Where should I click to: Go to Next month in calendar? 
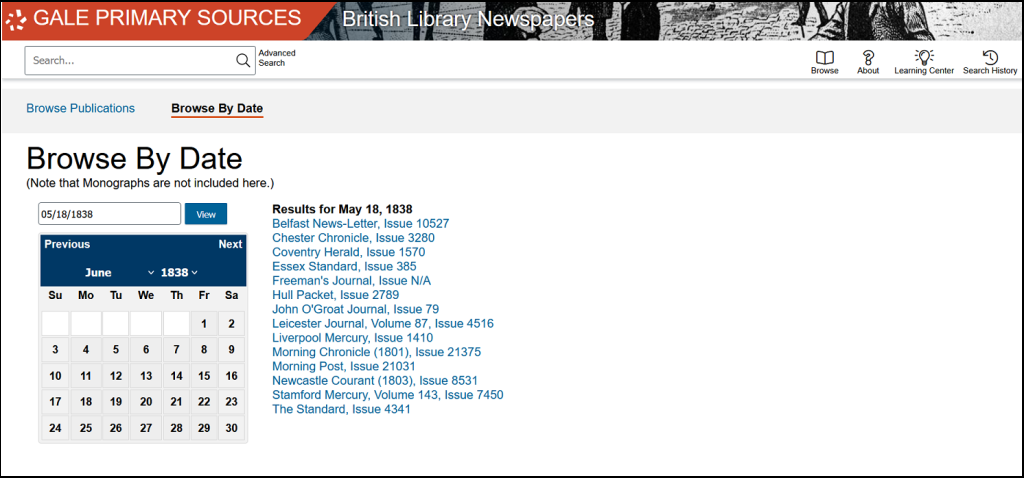(230, 244)
